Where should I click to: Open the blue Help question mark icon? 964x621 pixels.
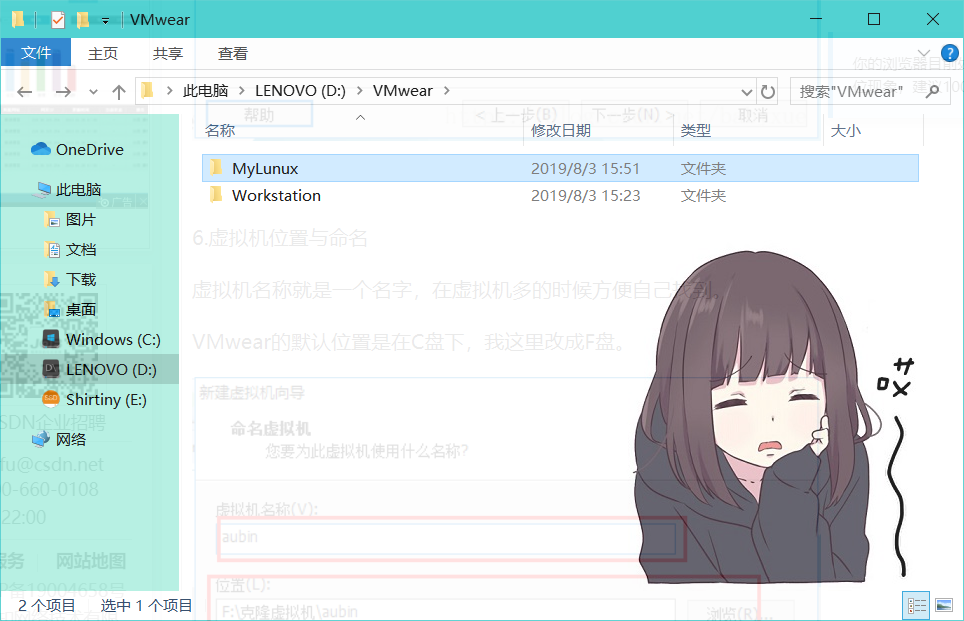[x=949, y=53]
